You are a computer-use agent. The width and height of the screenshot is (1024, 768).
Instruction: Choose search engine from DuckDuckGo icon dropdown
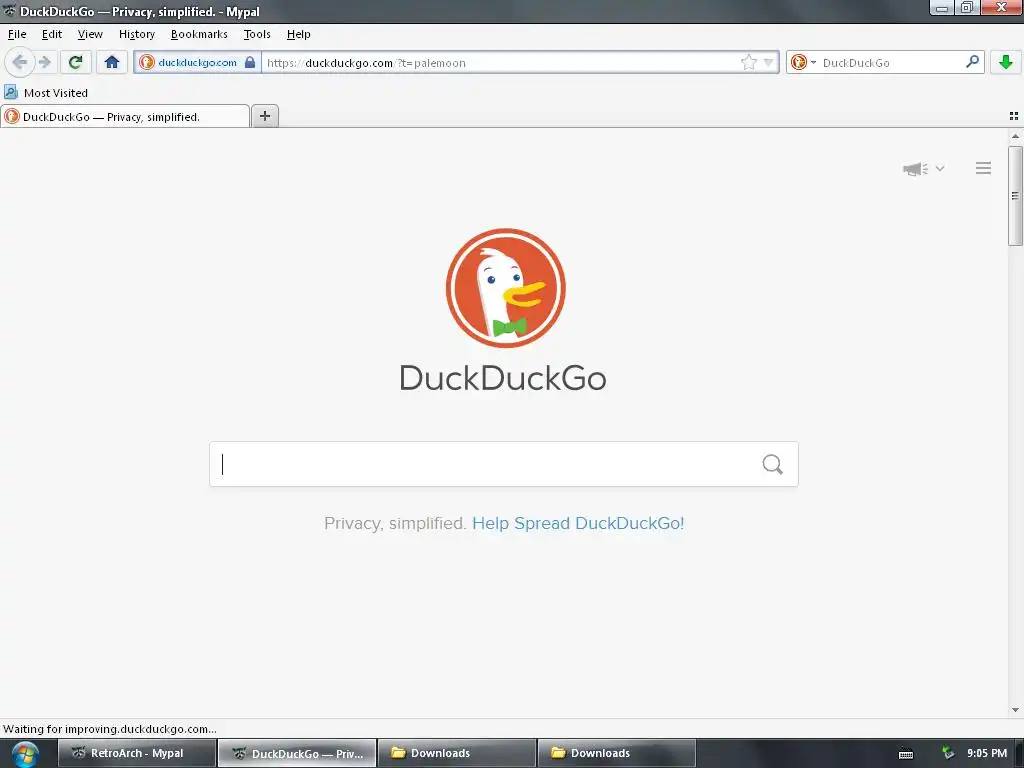(x=803, y=63)
